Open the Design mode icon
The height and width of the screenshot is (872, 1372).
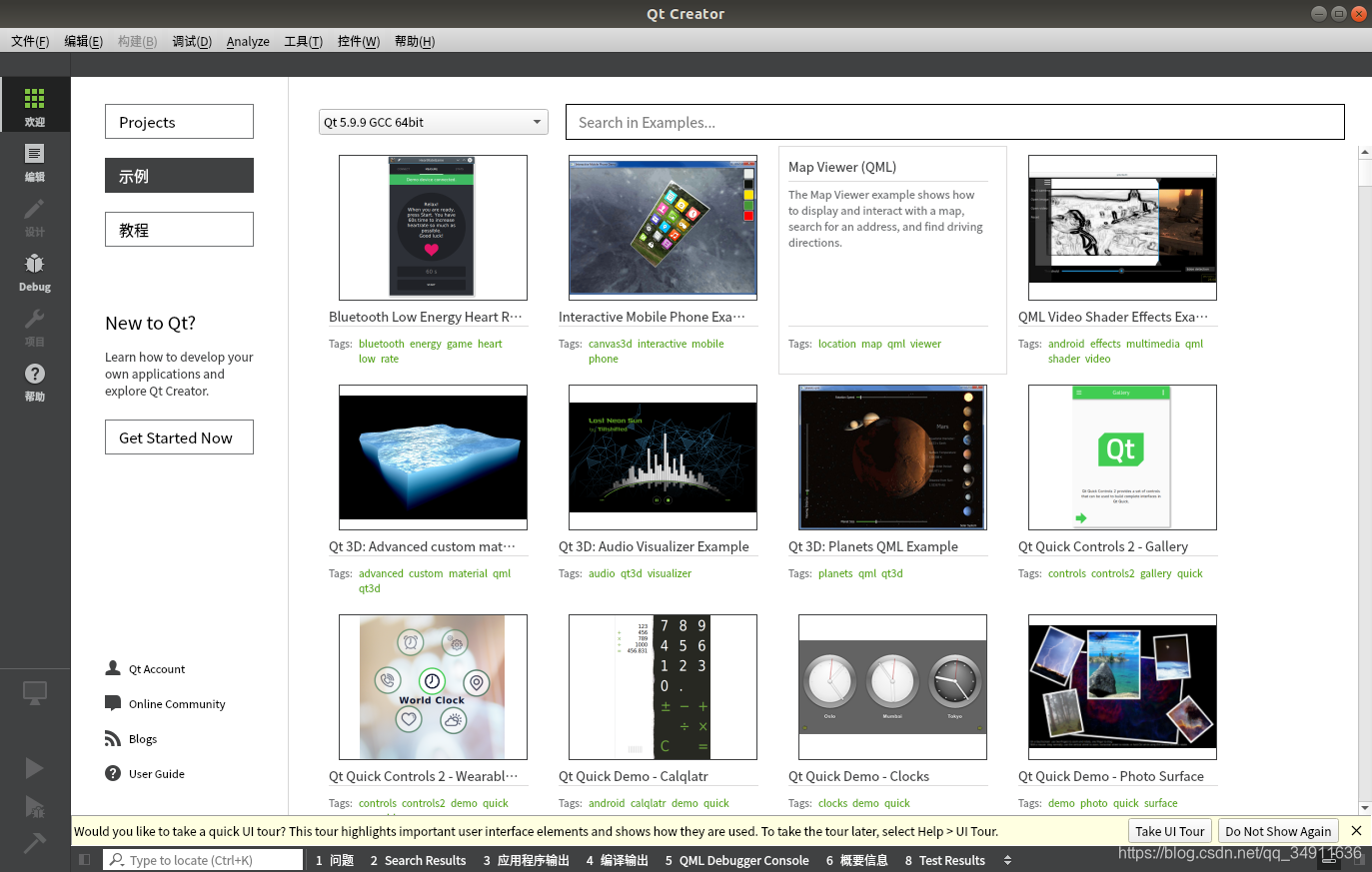[x=35, y=215]
